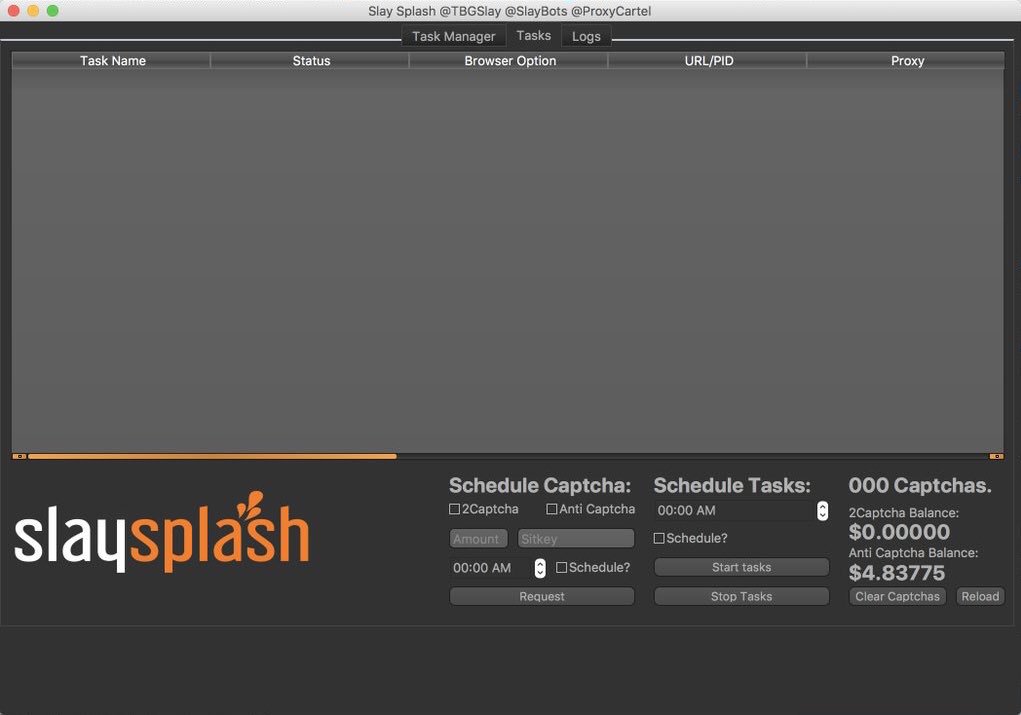The image size is (1021, 715).
Task: Click the scrollbar's right arrow button
Action: point(996,456)
